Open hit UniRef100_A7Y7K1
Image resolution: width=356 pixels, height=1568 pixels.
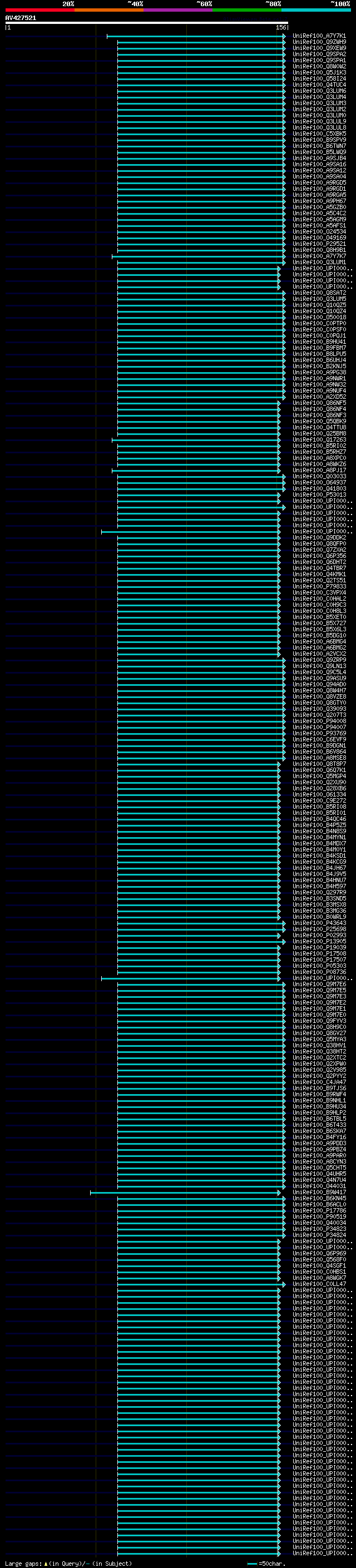319,36
